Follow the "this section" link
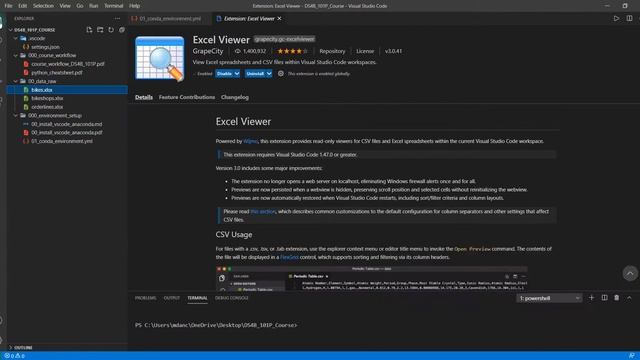The height and width of the screenshot is (360, 640). pyautogui.click(x=263, y=211)
